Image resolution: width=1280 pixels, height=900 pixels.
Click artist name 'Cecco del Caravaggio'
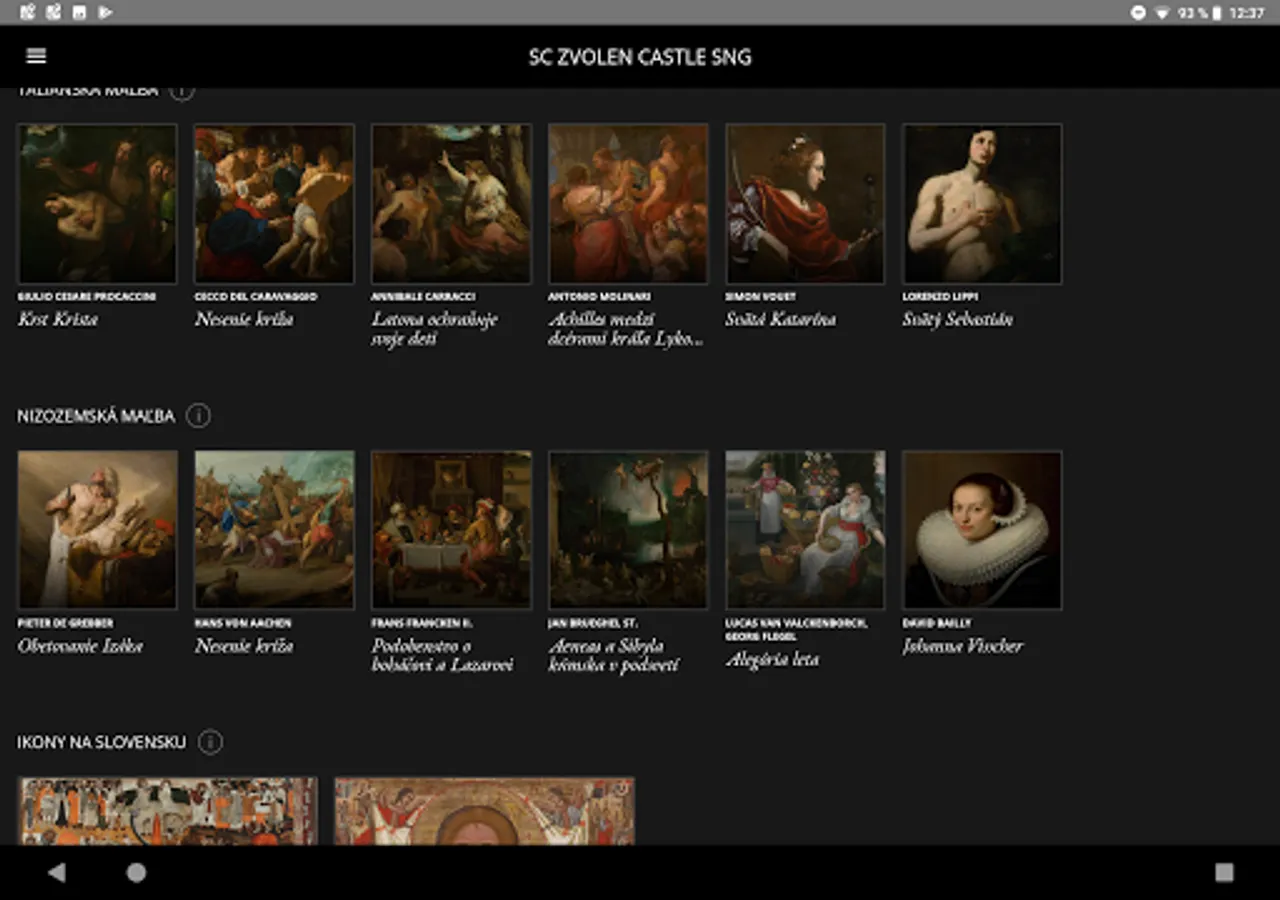256,297
